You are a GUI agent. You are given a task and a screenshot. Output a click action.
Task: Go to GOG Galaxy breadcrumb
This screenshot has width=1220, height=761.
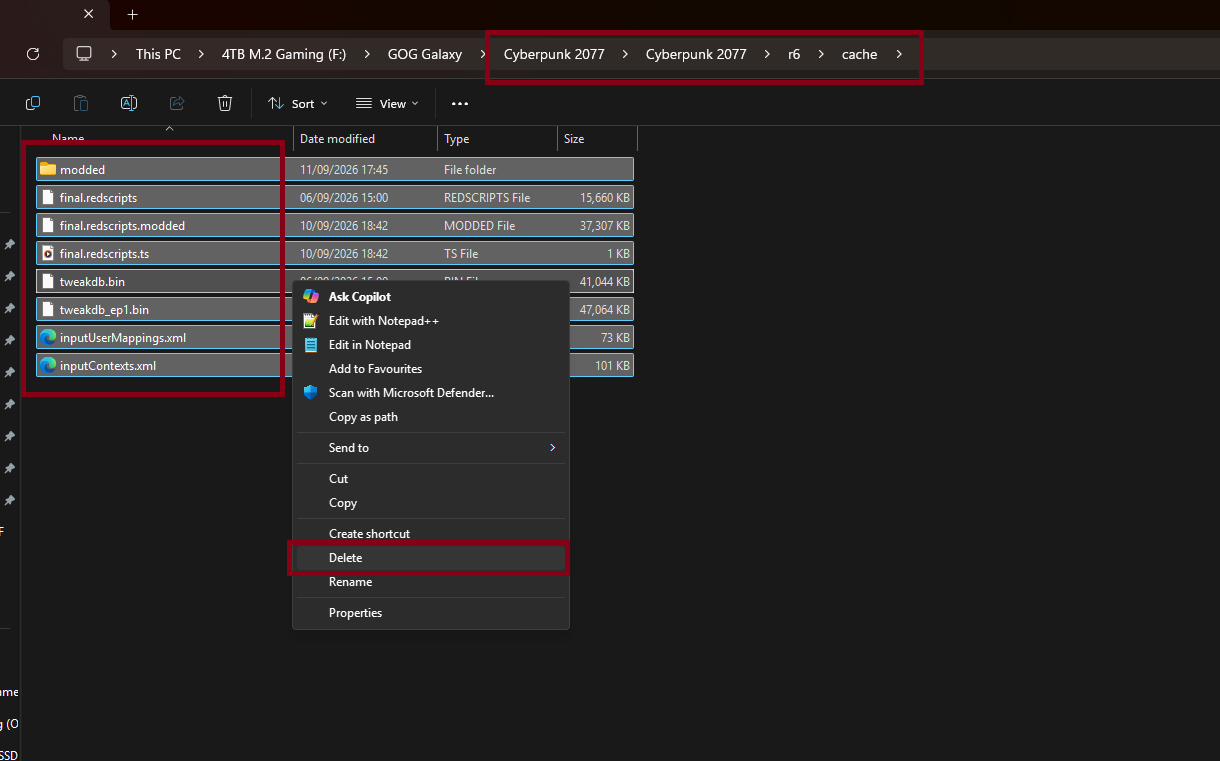(425, 54)
